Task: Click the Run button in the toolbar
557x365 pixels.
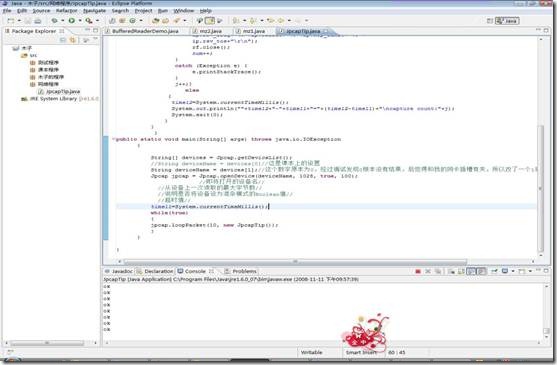Action: tap(72, 21)
